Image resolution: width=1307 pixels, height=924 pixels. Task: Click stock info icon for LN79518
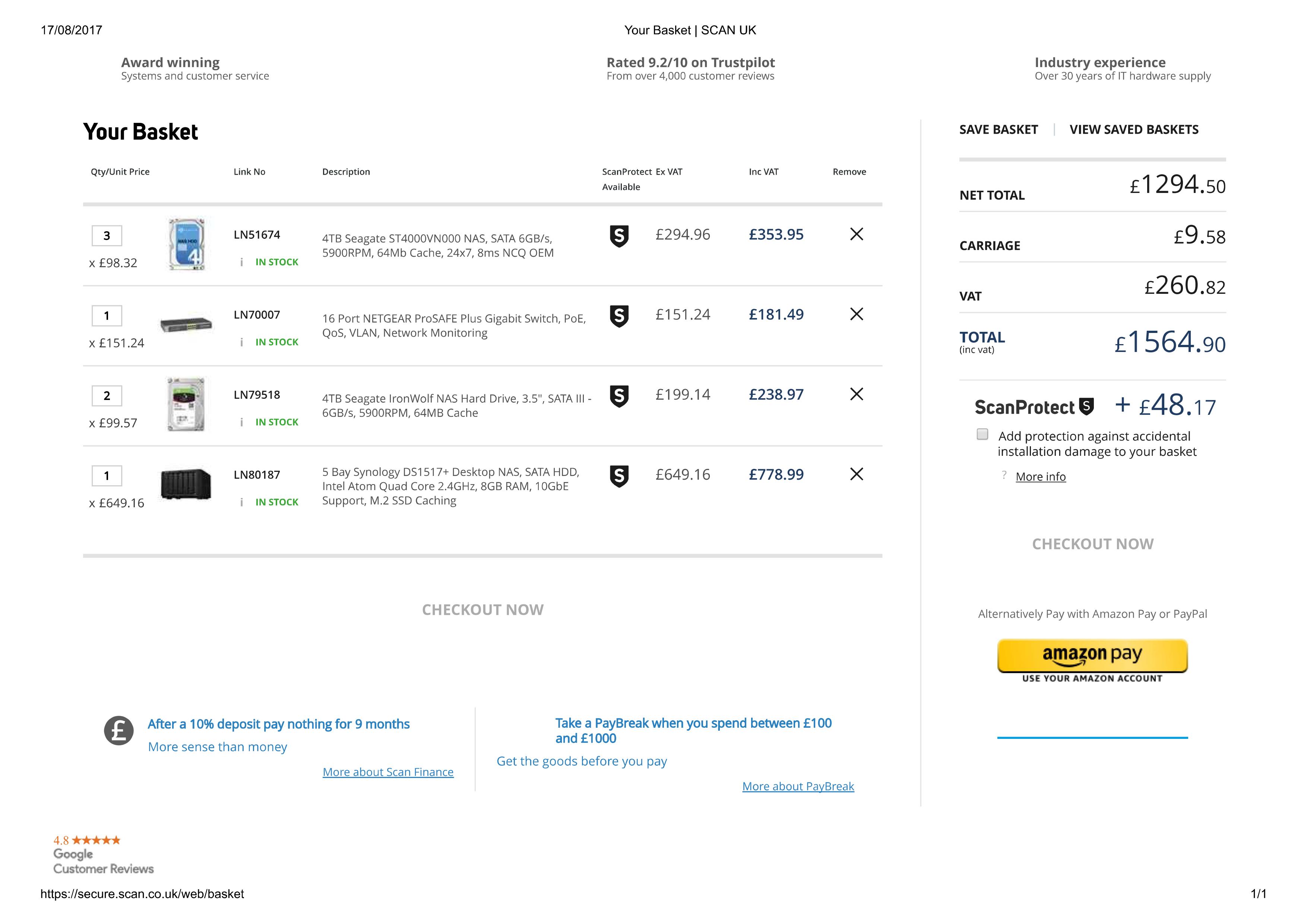(x=241, y=422)
